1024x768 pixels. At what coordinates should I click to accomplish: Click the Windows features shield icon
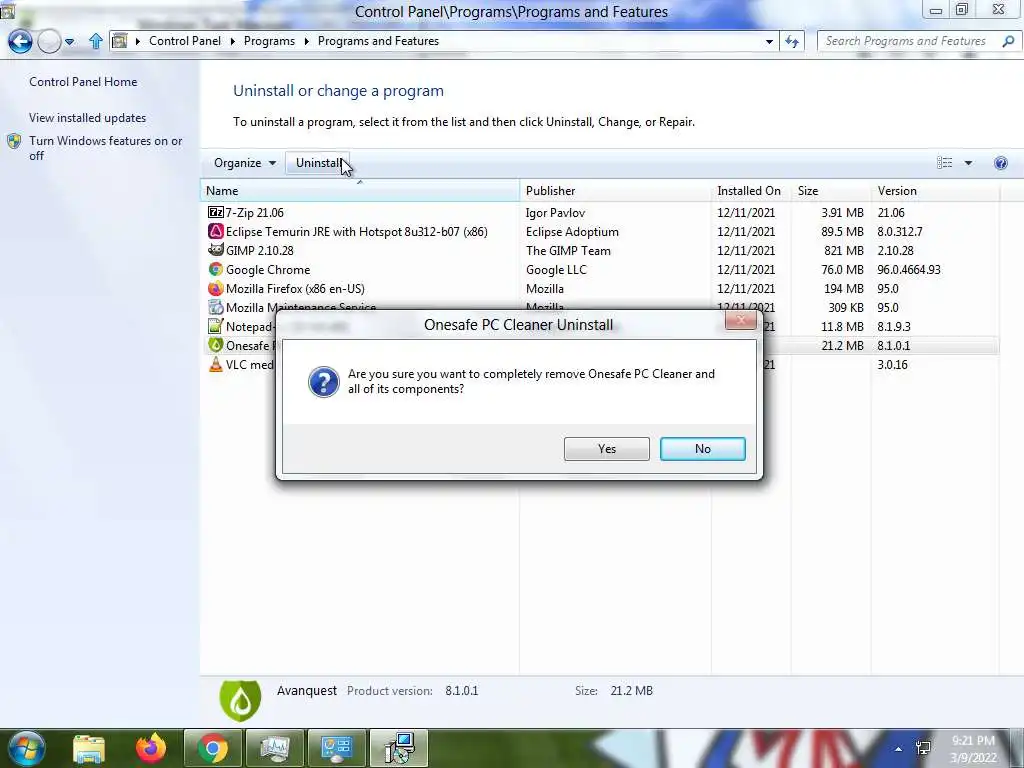(x=14, y=141)
